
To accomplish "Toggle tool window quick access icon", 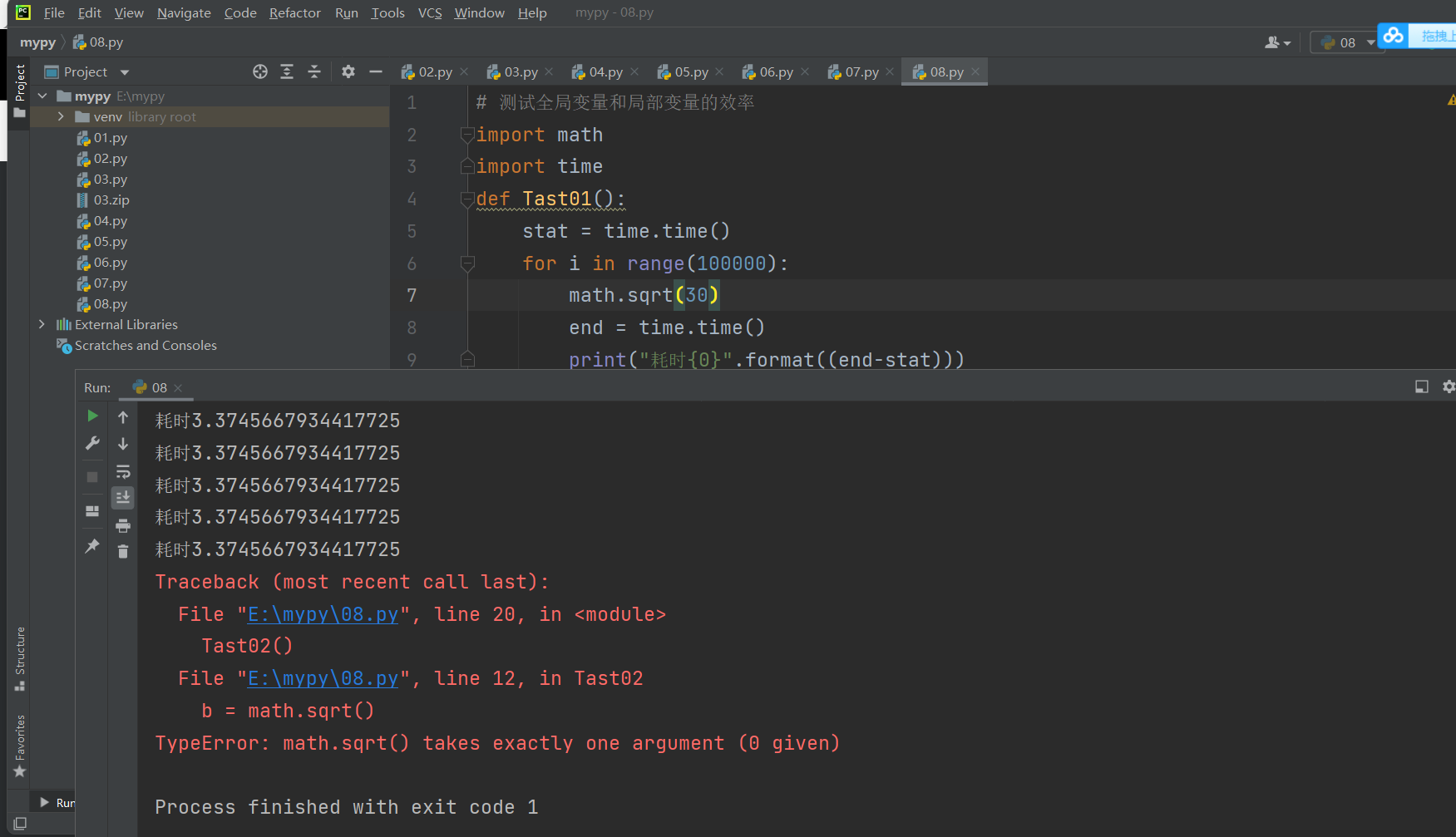I will (20, 823).
